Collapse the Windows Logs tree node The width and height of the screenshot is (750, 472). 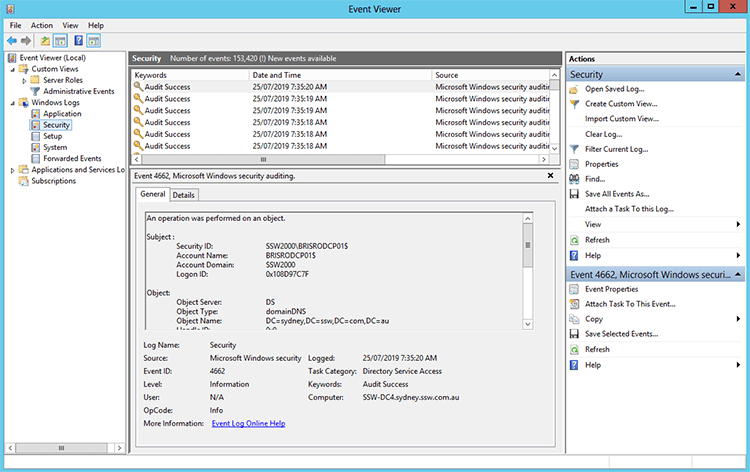tap(11, 102)
